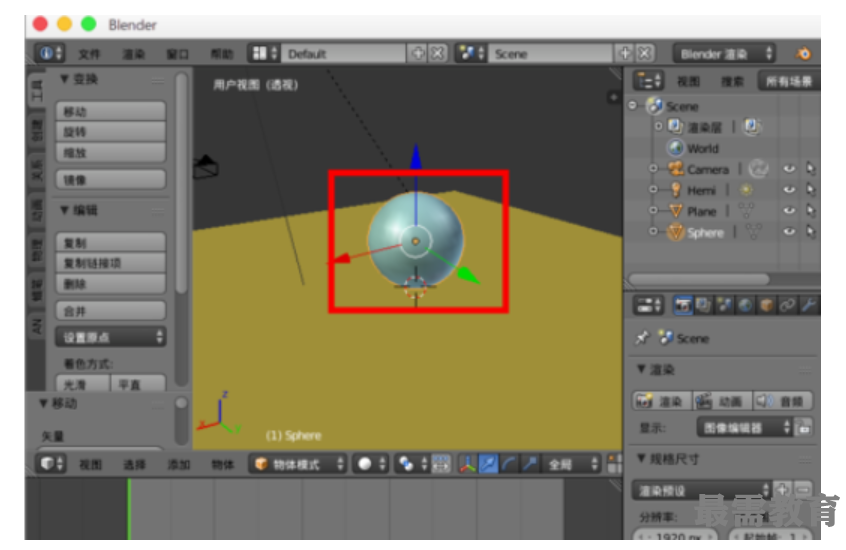
Task: Click the 3D view editor type cube icon
Action: (51, 464)
